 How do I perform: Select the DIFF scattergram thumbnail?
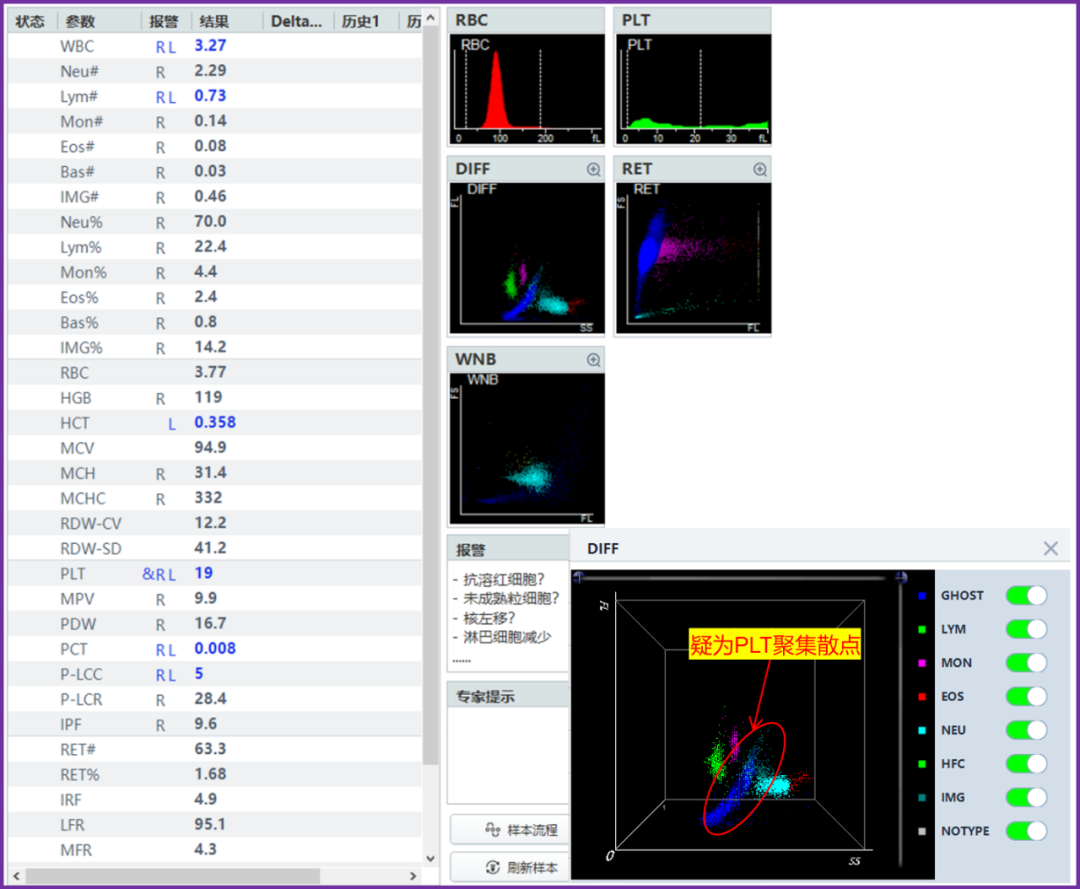[527, 258]
